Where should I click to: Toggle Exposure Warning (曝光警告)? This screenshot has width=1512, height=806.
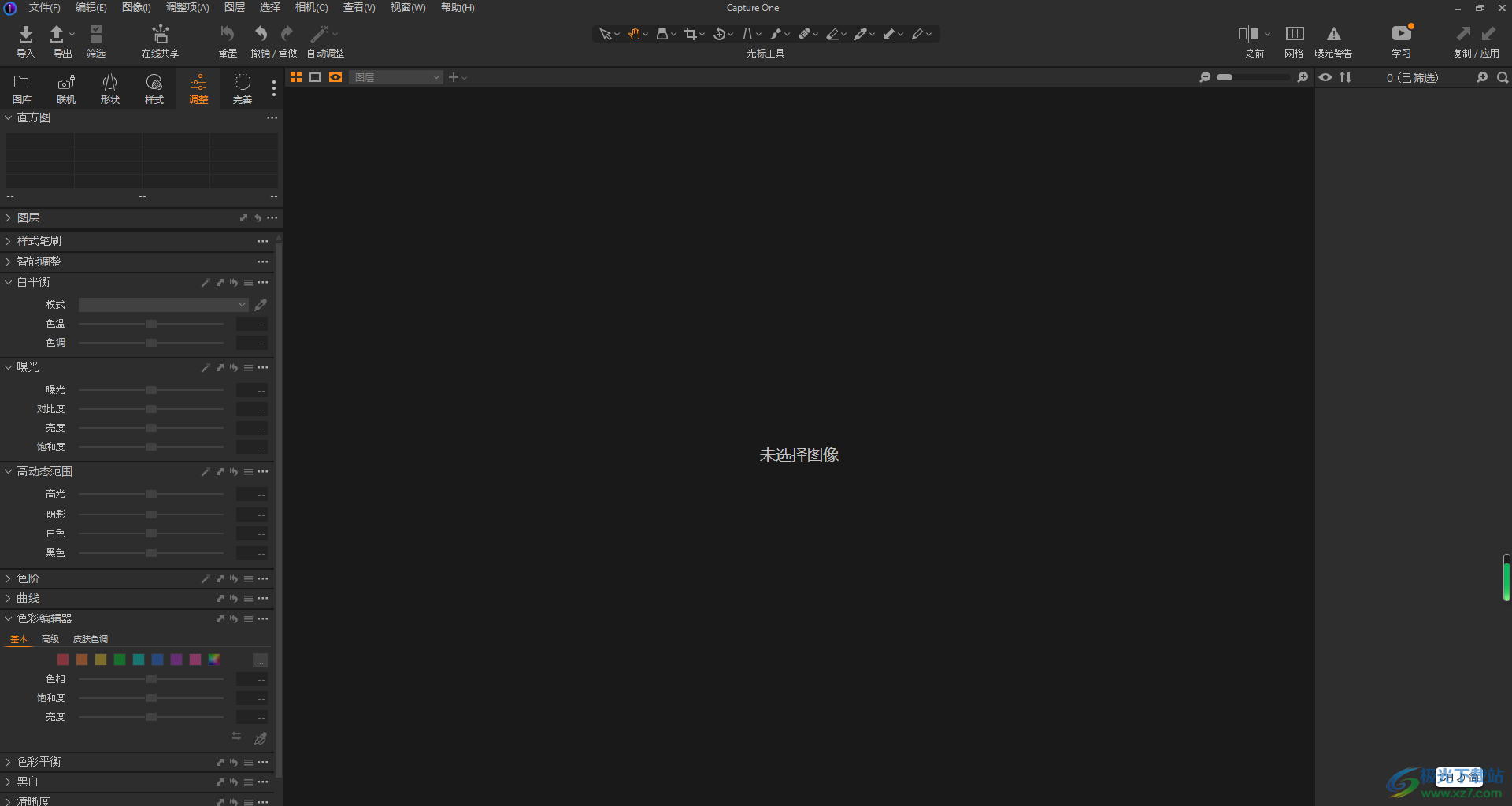tap(1333, 34)
